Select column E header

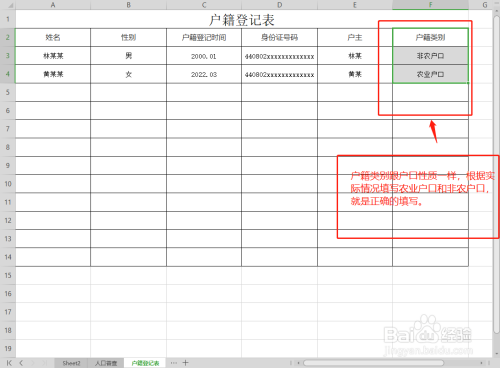pos(355,5)
